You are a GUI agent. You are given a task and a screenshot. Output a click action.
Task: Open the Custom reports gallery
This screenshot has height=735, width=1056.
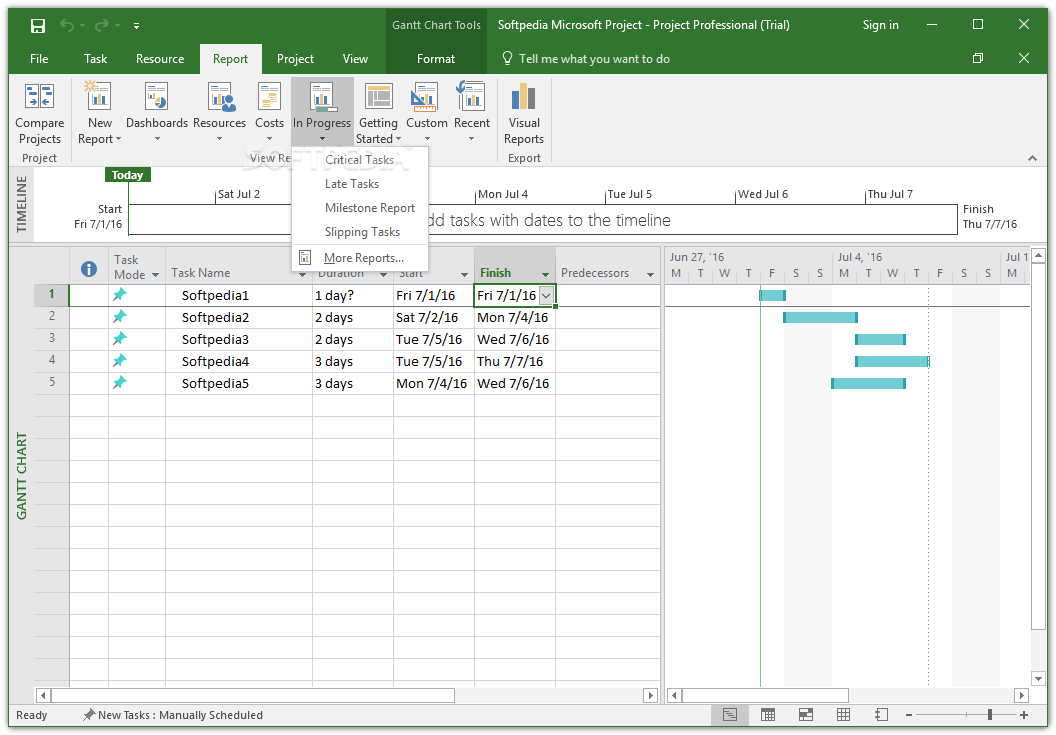click(427, 113)
